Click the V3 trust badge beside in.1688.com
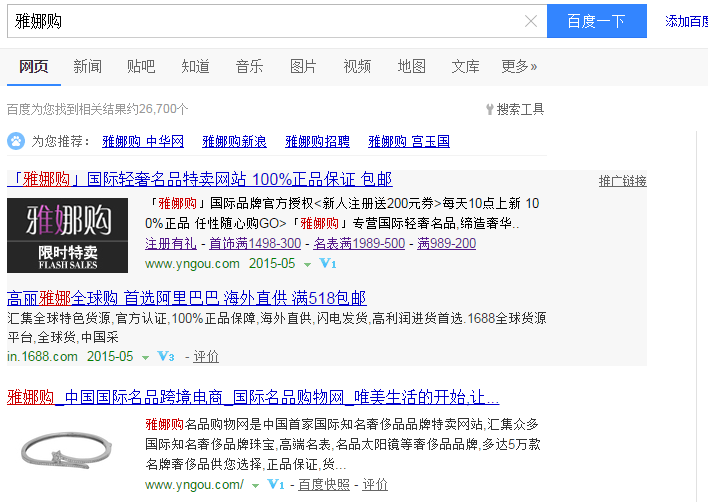This screenshot has height=502, width=708. 166,356
